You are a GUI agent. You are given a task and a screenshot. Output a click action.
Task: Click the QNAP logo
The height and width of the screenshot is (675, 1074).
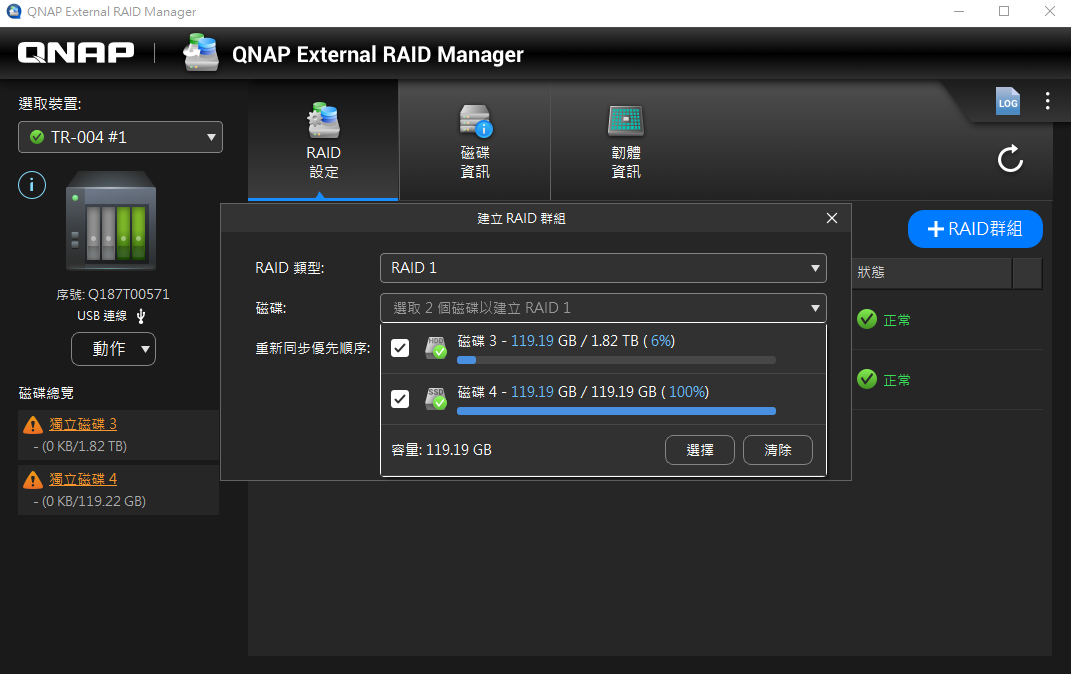(75, 53)
